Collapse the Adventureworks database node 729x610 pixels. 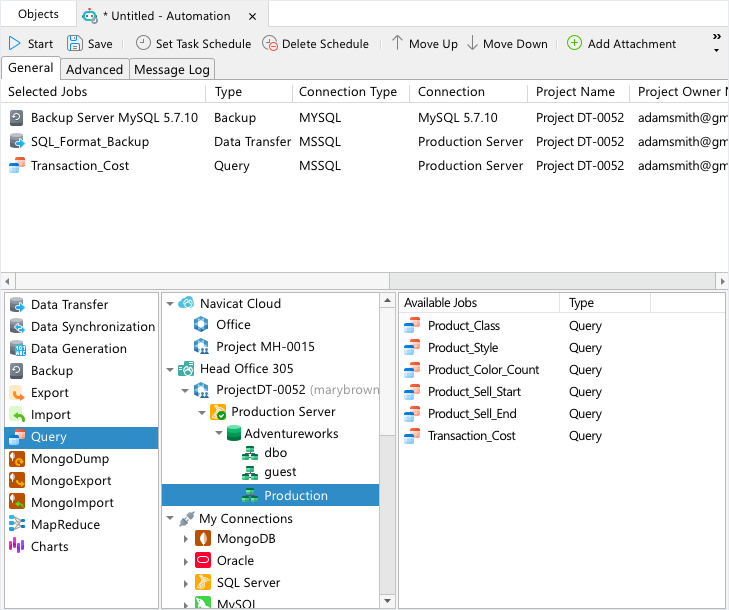[219, 433]
